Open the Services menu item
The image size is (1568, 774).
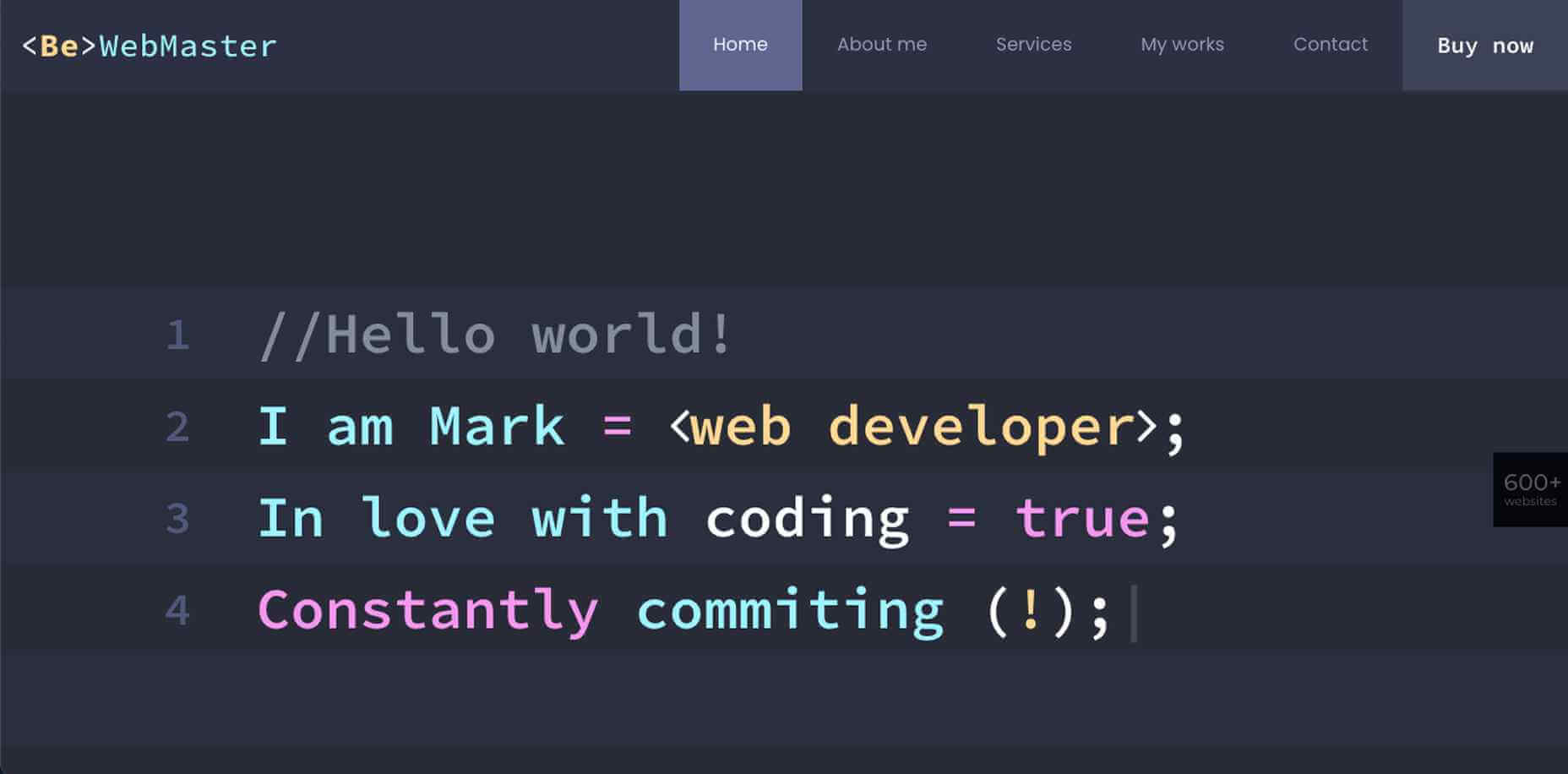[x=1033, y=45]
